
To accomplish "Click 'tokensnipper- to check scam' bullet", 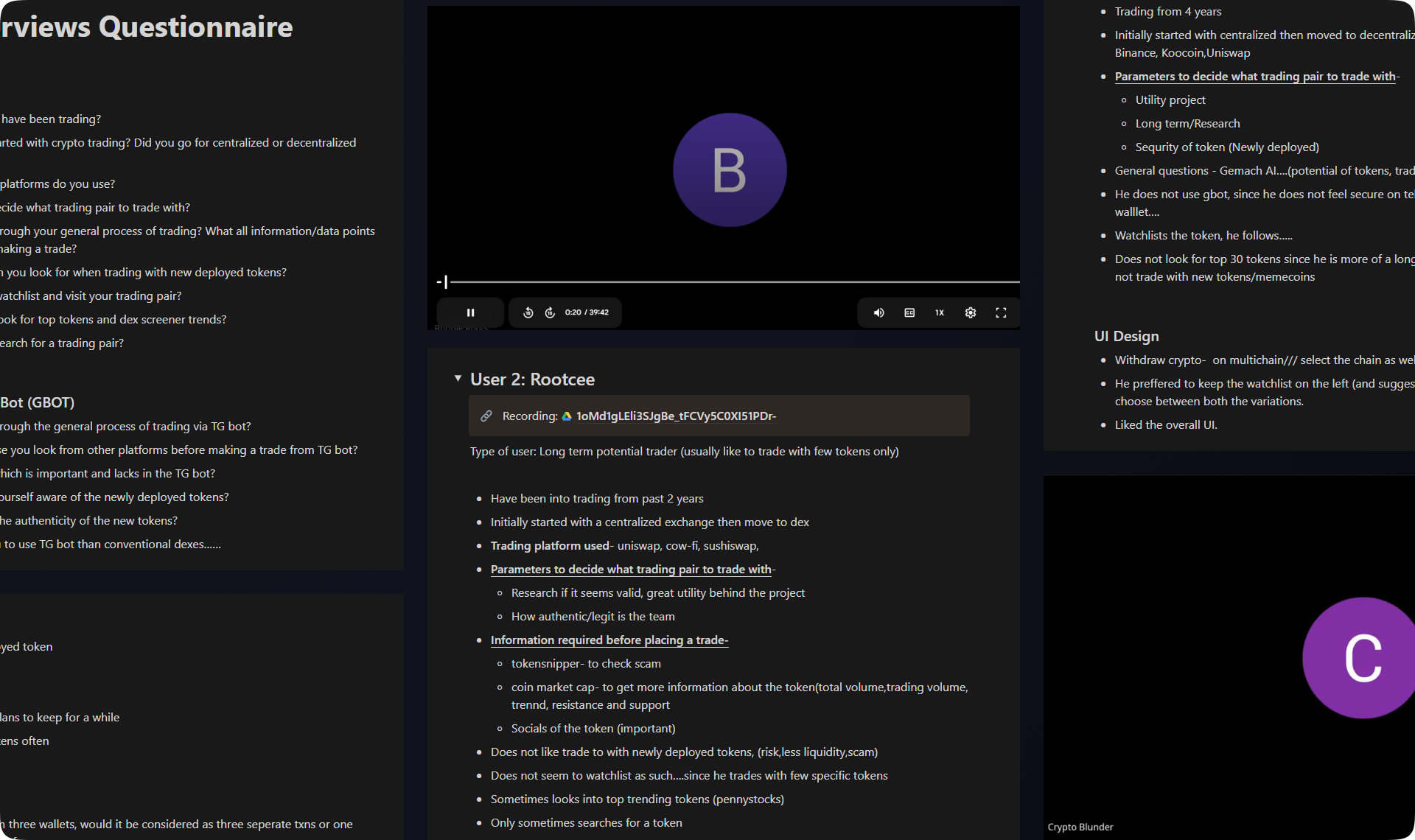I will click(586, 663).
